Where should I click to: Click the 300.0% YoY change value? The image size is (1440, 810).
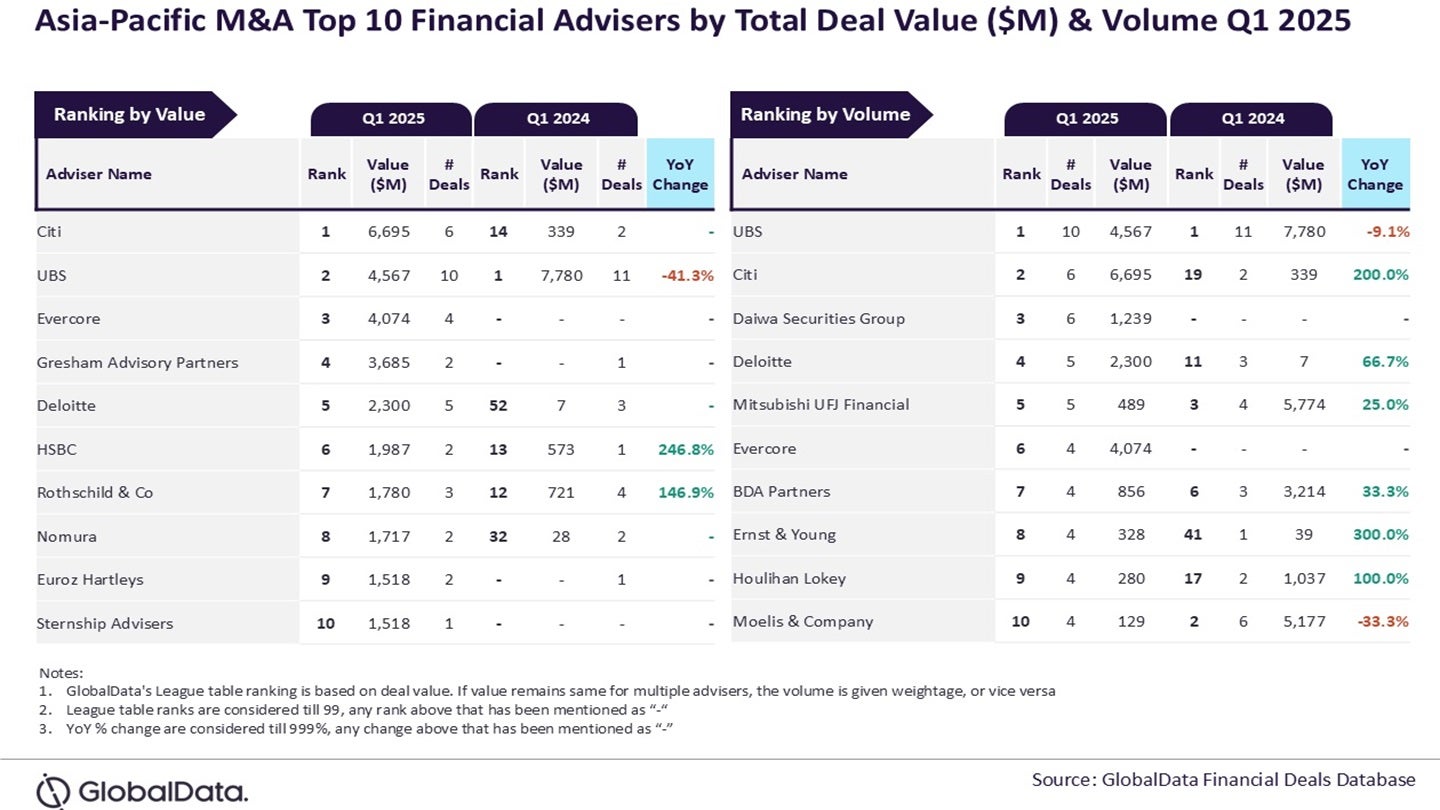click(1382, 535)
